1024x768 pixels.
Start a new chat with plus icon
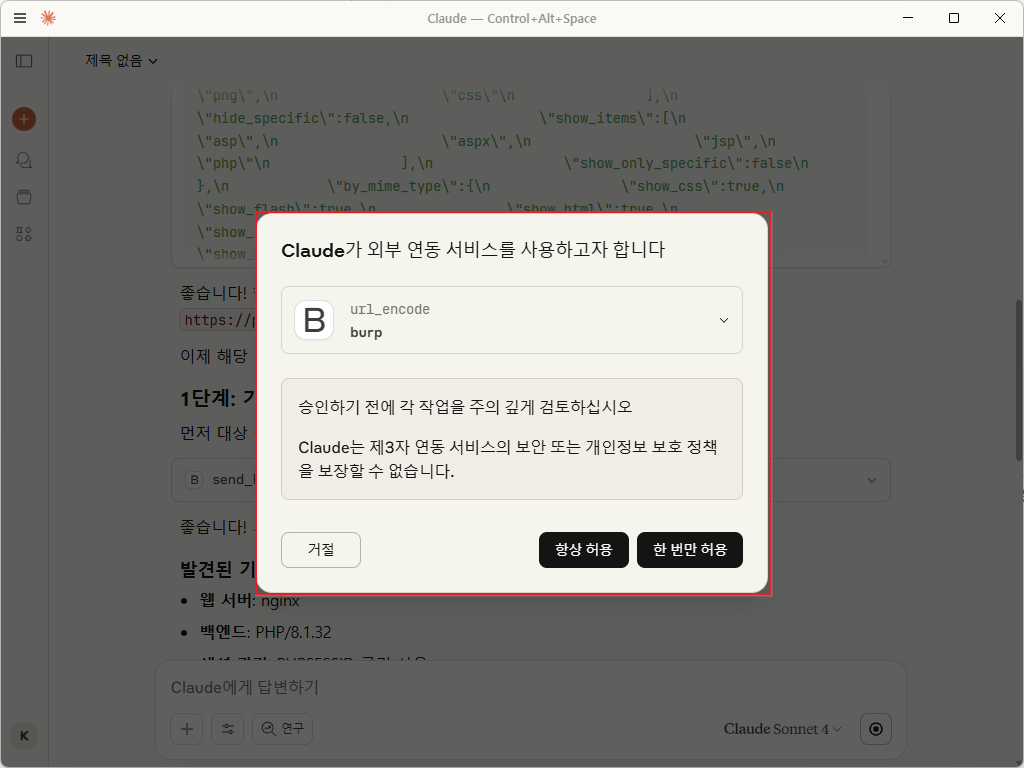(24, 119)
